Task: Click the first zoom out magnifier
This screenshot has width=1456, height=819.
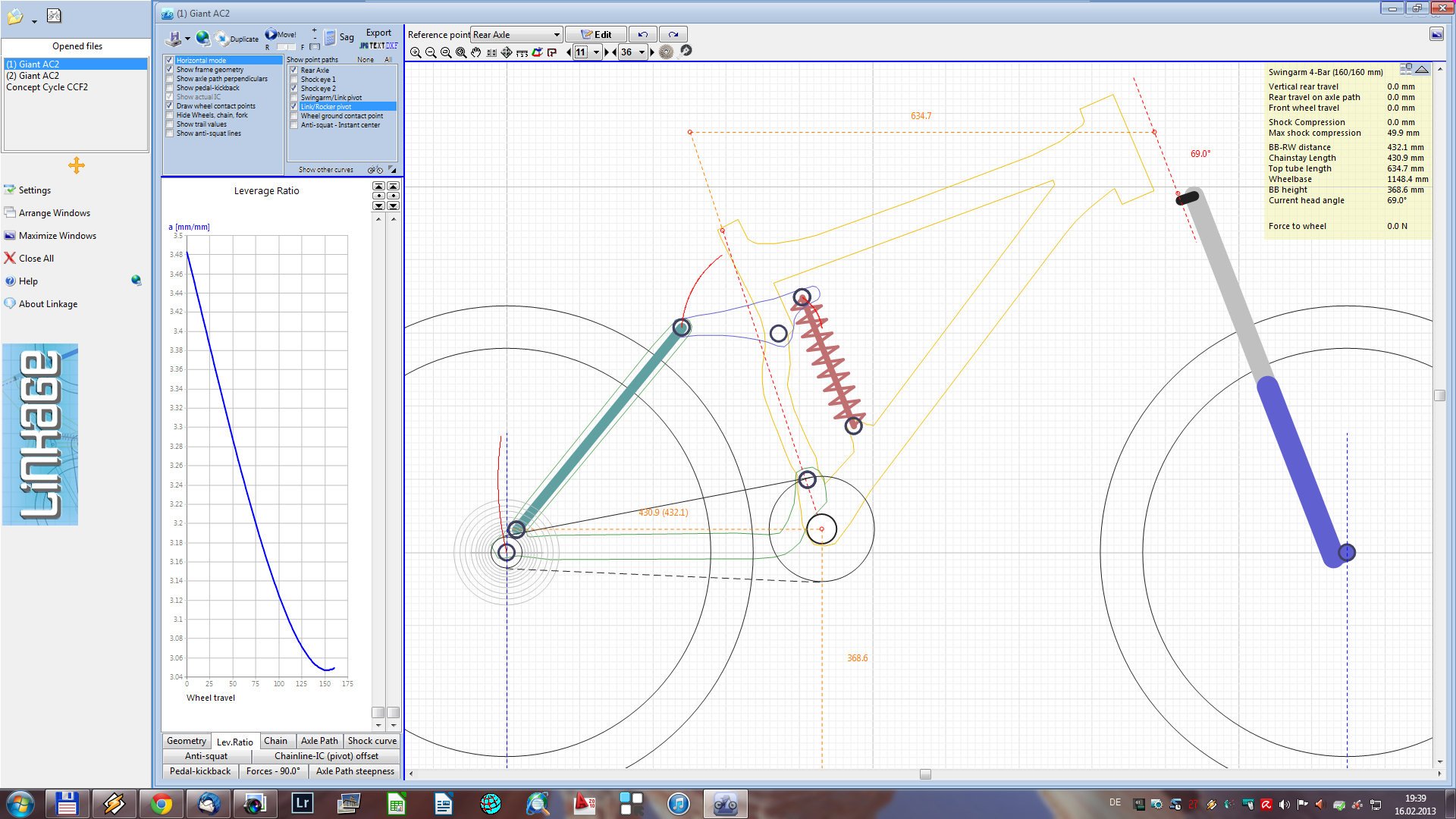Action: pos(431,52)
